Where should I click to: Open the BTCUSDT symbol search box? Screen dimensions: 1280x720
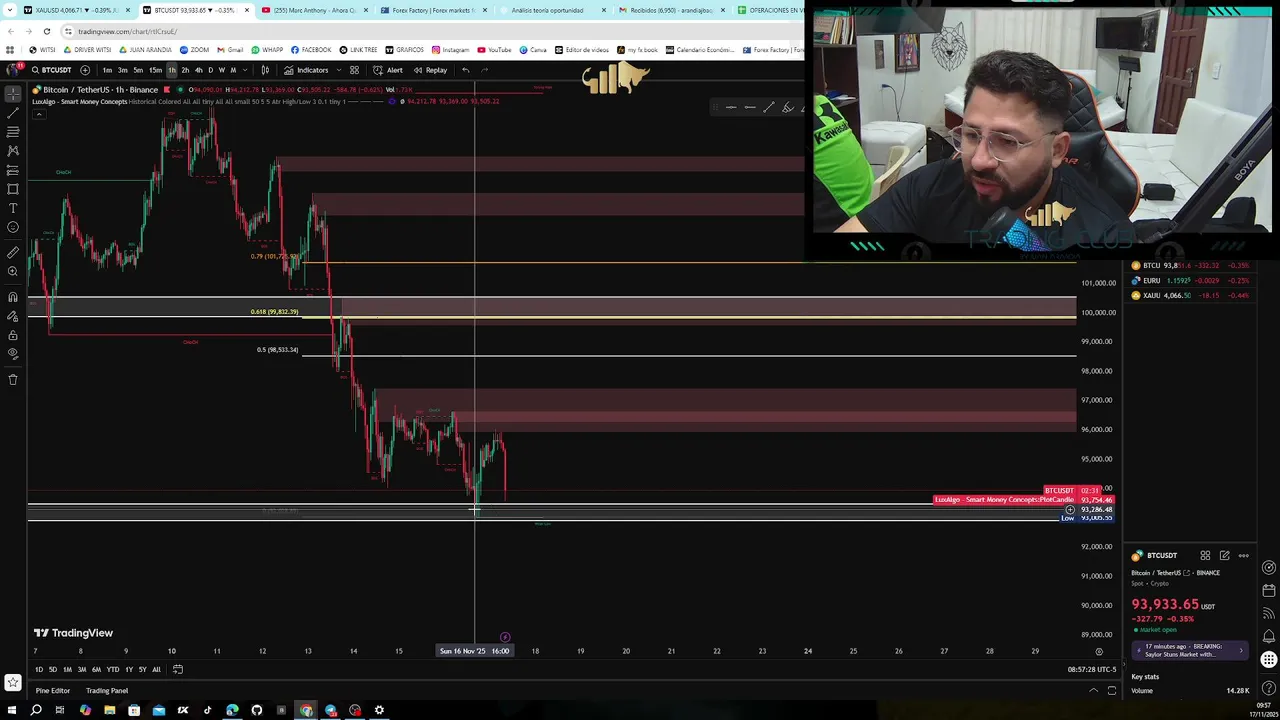(51, 70)
